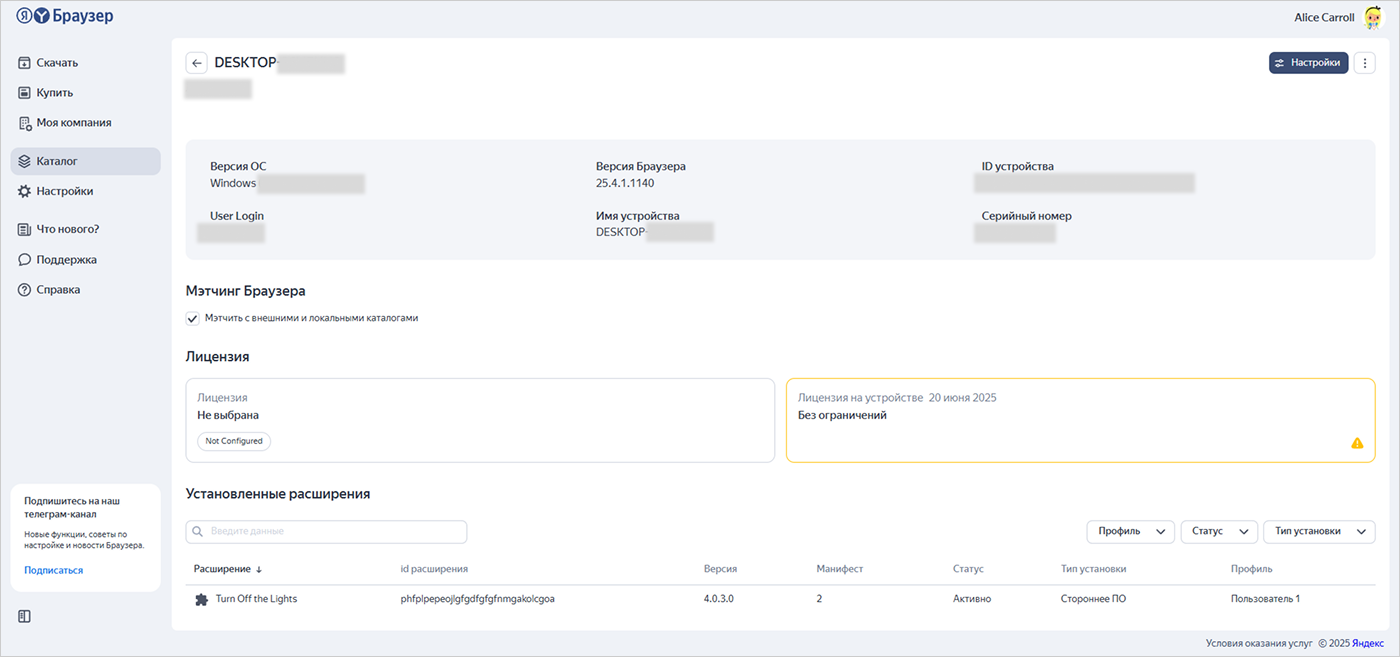Viewport: 1400px width, 657px height.
Task: Click the Yandex Browser logo
Action: 64,17
